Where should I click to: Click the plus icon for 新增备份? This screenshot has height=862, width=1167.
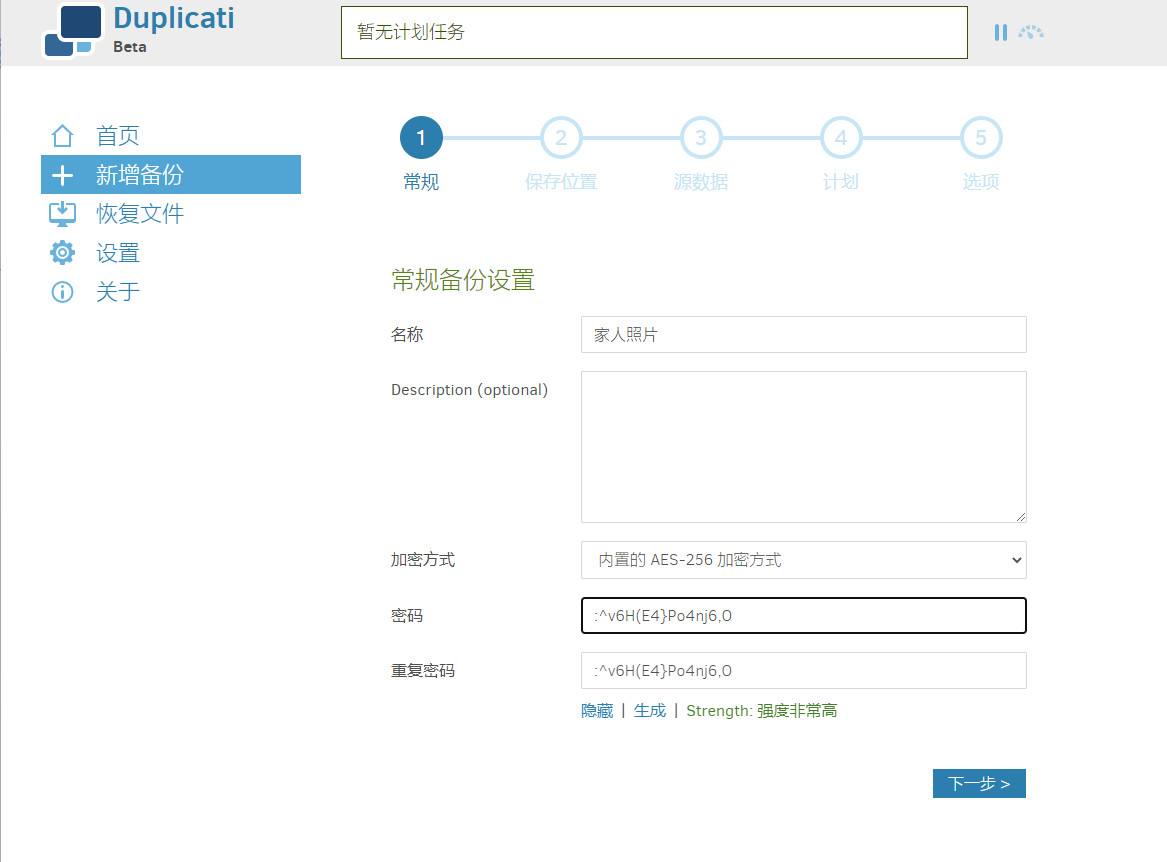tap(62, 175)
